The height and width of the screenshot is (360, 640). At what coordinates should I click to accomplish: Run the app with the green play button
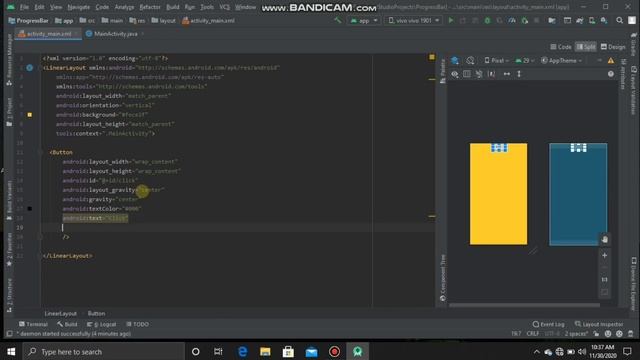pyautogui.click(x=451, y=20)
